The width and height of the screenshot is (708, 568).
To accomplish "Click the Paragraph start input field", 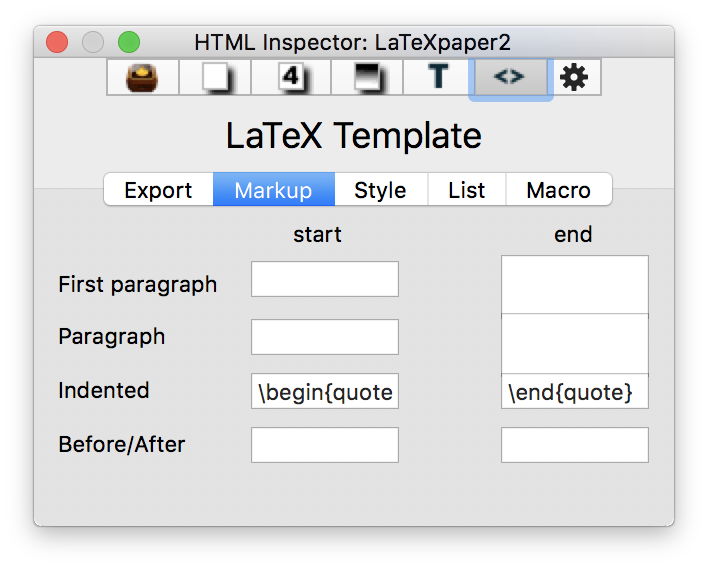I will coord(324,337).
